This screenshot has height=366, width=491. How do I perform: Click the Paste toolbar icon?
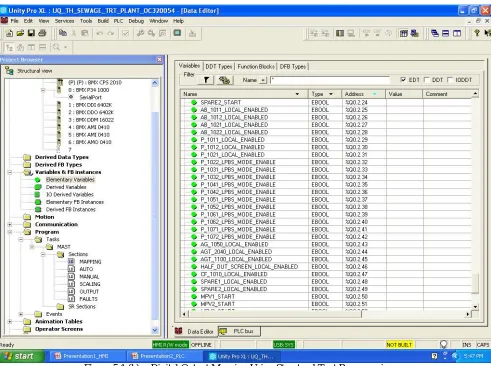pyautogui.click(x=85, y=33)
